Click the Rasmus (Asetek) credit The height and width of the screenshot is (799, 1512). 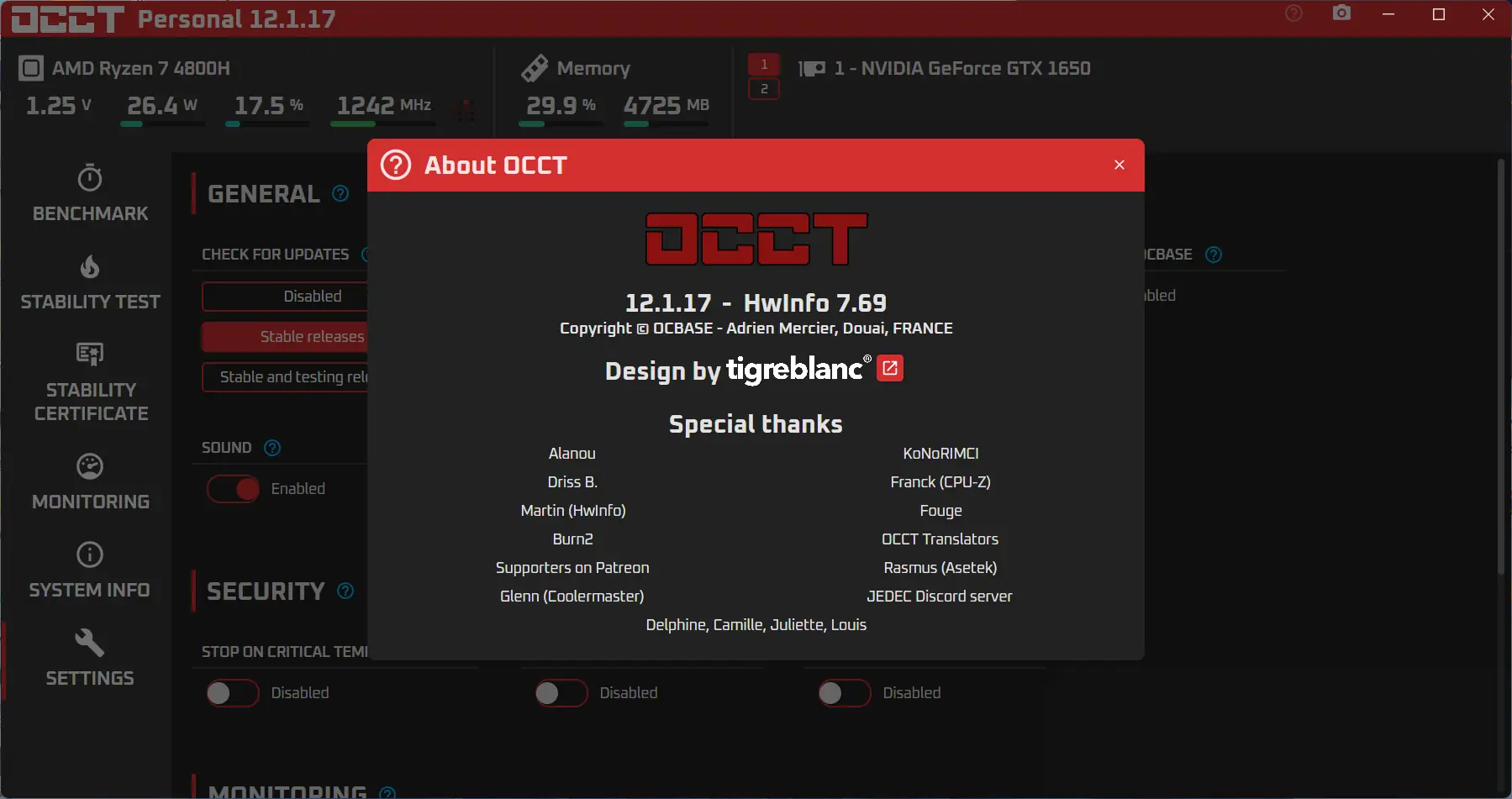coord(940,568)
